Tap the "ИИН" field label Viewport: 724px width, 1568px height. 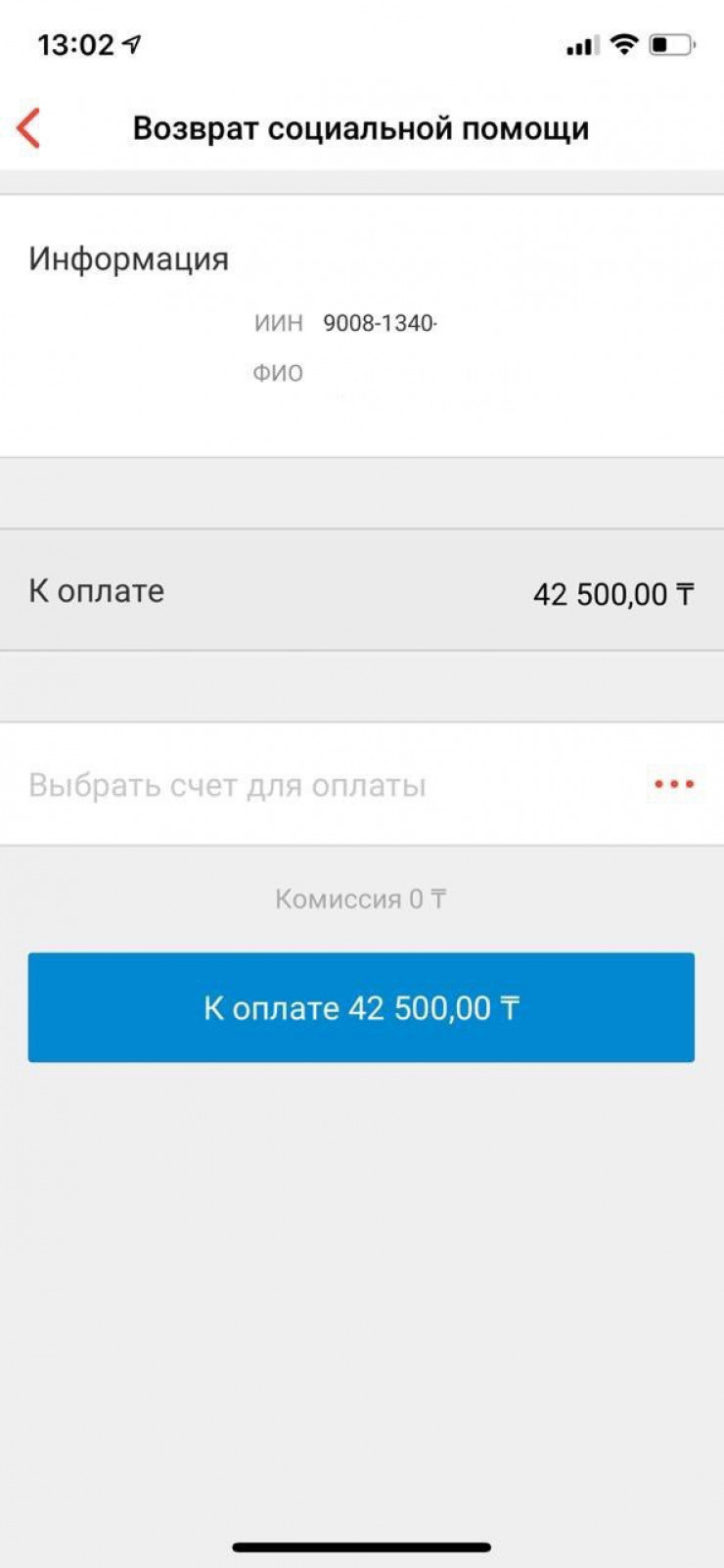coord(279,323)
